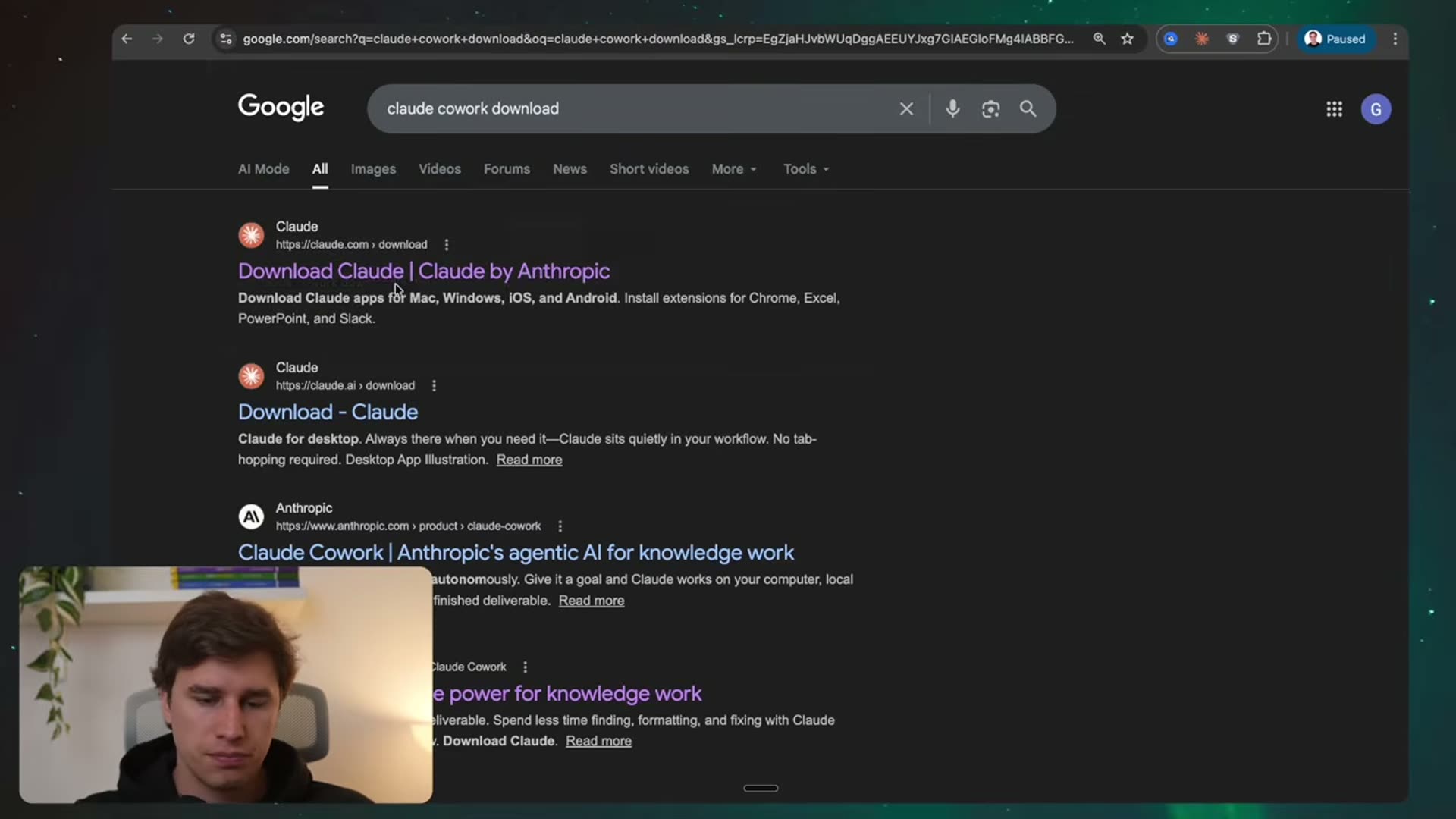Click the Anthropic favicon icon
Image resolution: width=1456 pixels, height=819 pixels.
coord(251,516)
